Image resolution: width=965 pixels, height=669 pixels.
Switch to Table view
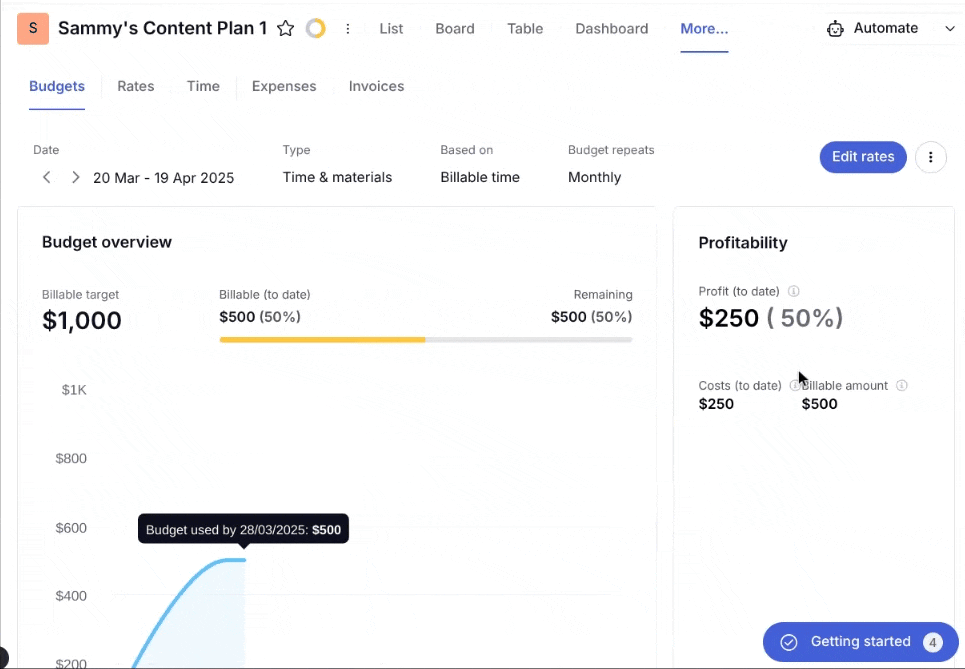click(525, 28)
